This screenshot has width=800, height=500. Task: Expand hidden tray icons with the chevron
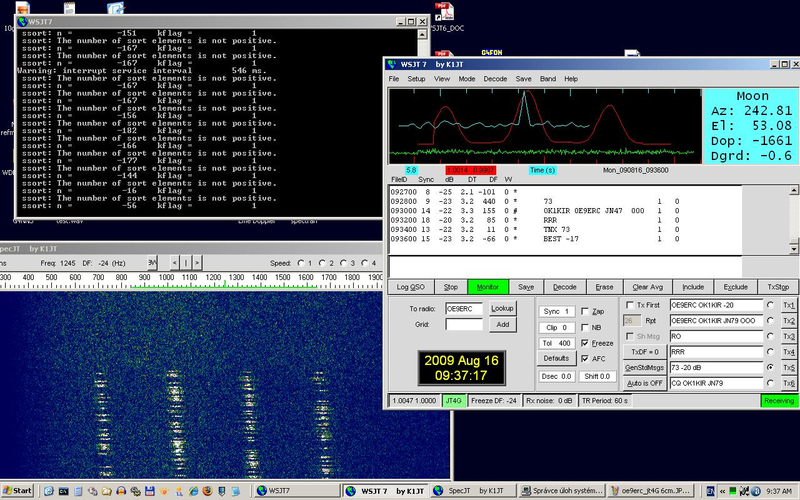click(x=722, y=491)
